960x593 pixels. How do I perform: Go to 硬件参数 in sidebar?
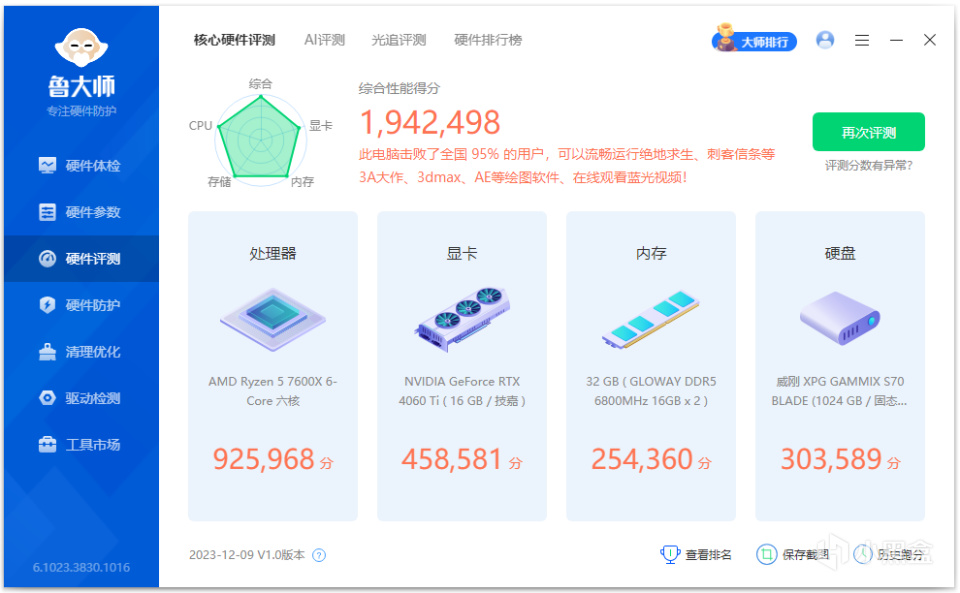[81, 212]
